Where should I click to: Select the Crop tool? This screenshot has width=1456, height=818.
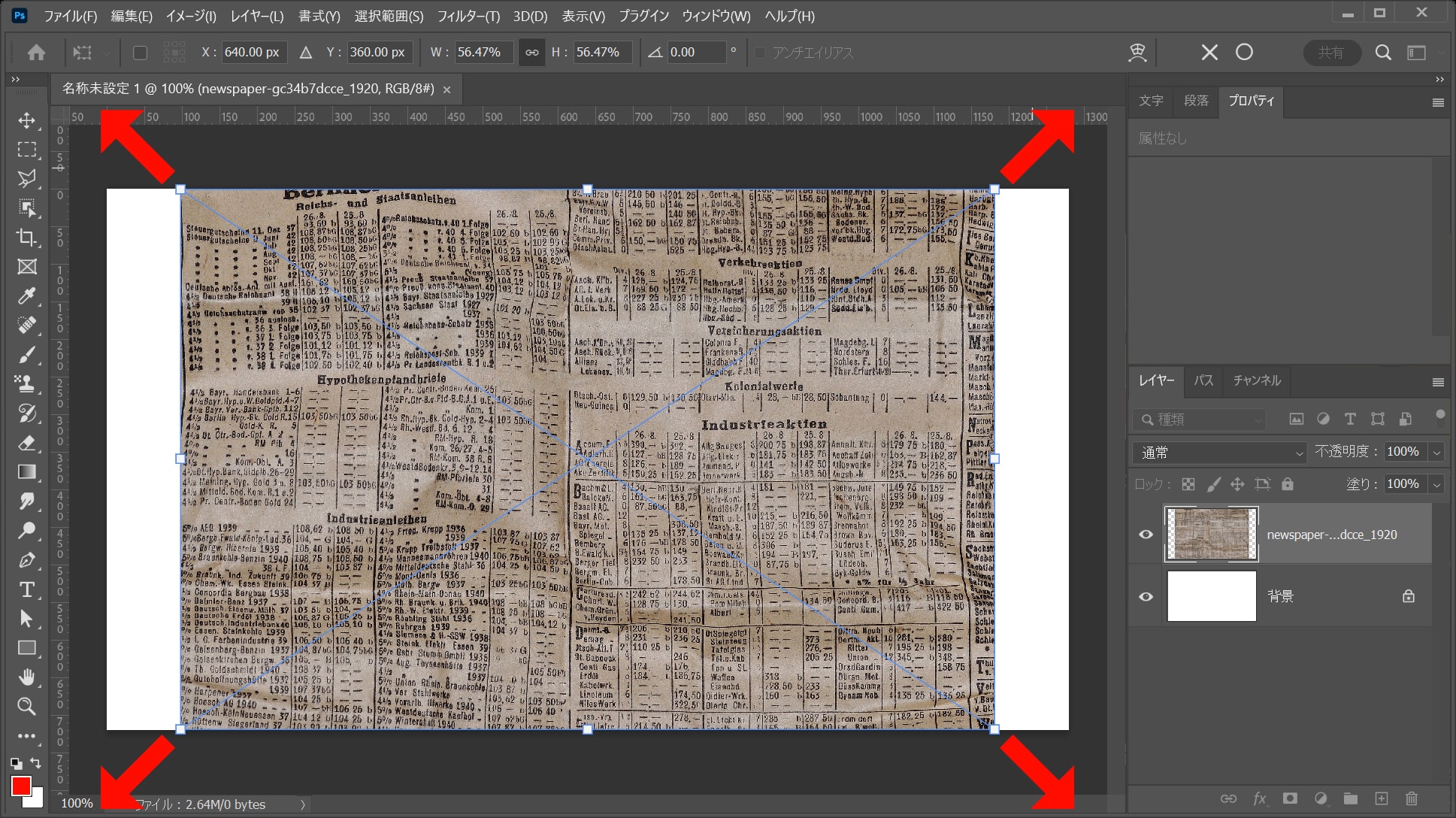(27, 238)
